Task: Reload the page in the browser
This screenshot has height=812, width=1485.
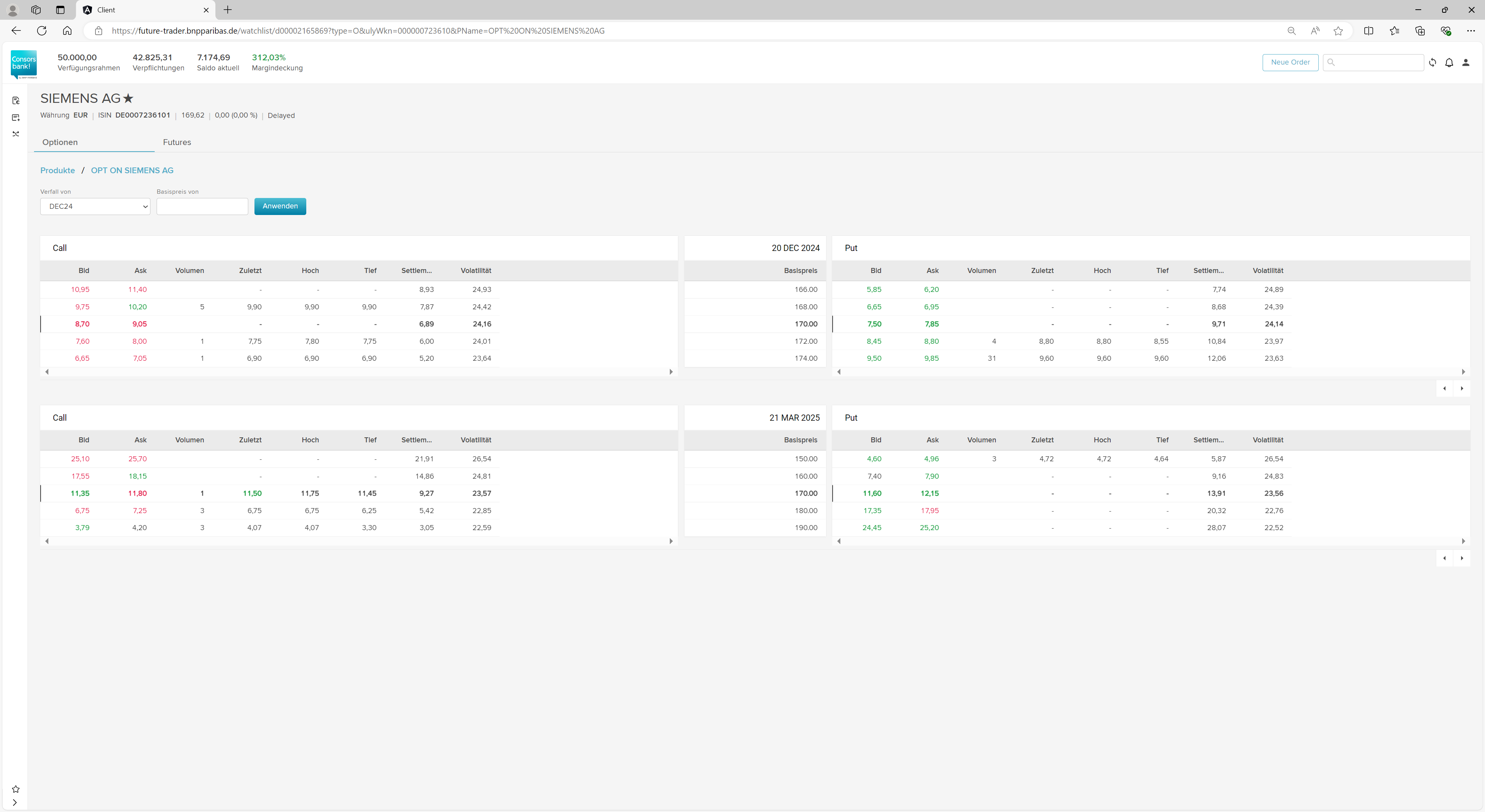Action: coord(41,31)
